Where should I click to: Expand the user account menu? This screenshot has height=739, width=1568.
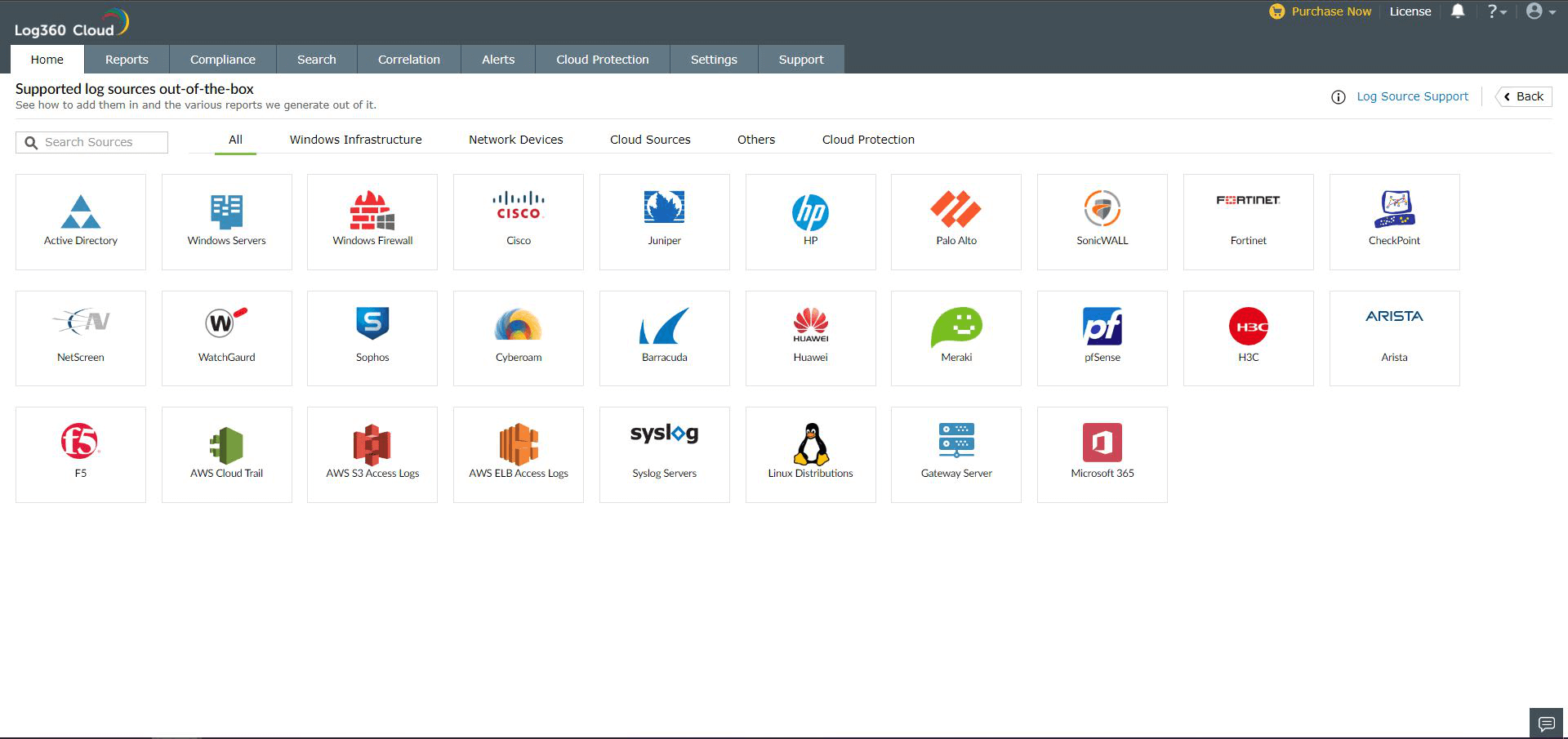coord(1539,11)
